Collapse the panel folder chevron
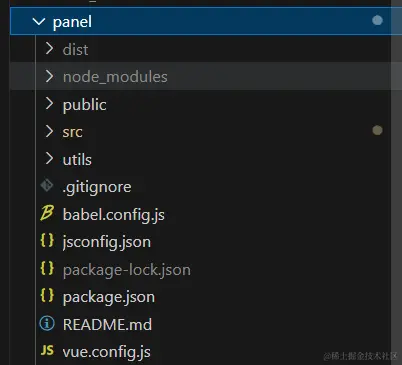This screenshot has width=402, height=365. [39, 22]
